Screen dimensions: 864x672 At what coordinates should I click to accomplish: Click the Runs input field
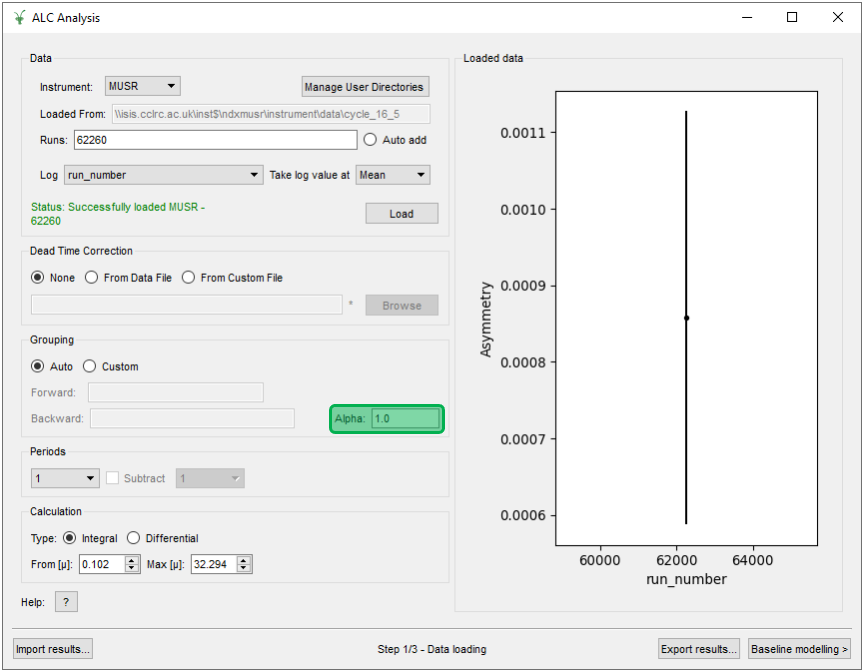(x=214, y=140)
